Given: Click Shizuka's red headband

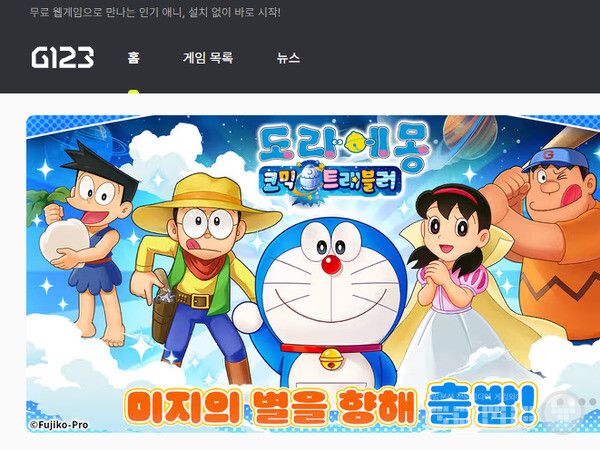Looking at the screenshot, I should [455, 194].
